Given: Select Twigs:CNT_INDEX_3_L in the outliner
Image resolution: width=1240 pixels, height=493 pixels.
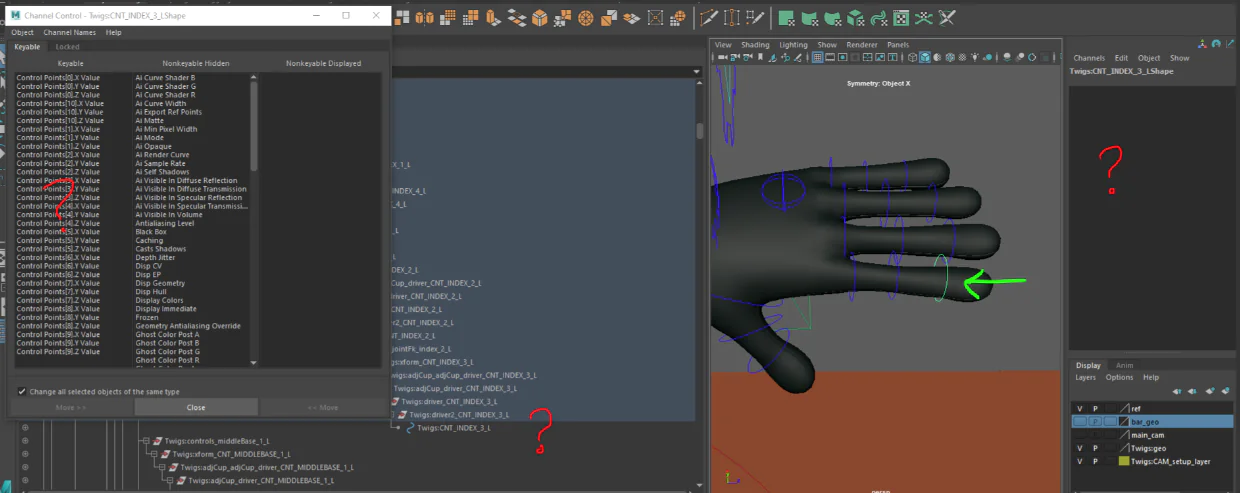Looking at the screenshot, I should pyautogui.click(x=456, y=428).
